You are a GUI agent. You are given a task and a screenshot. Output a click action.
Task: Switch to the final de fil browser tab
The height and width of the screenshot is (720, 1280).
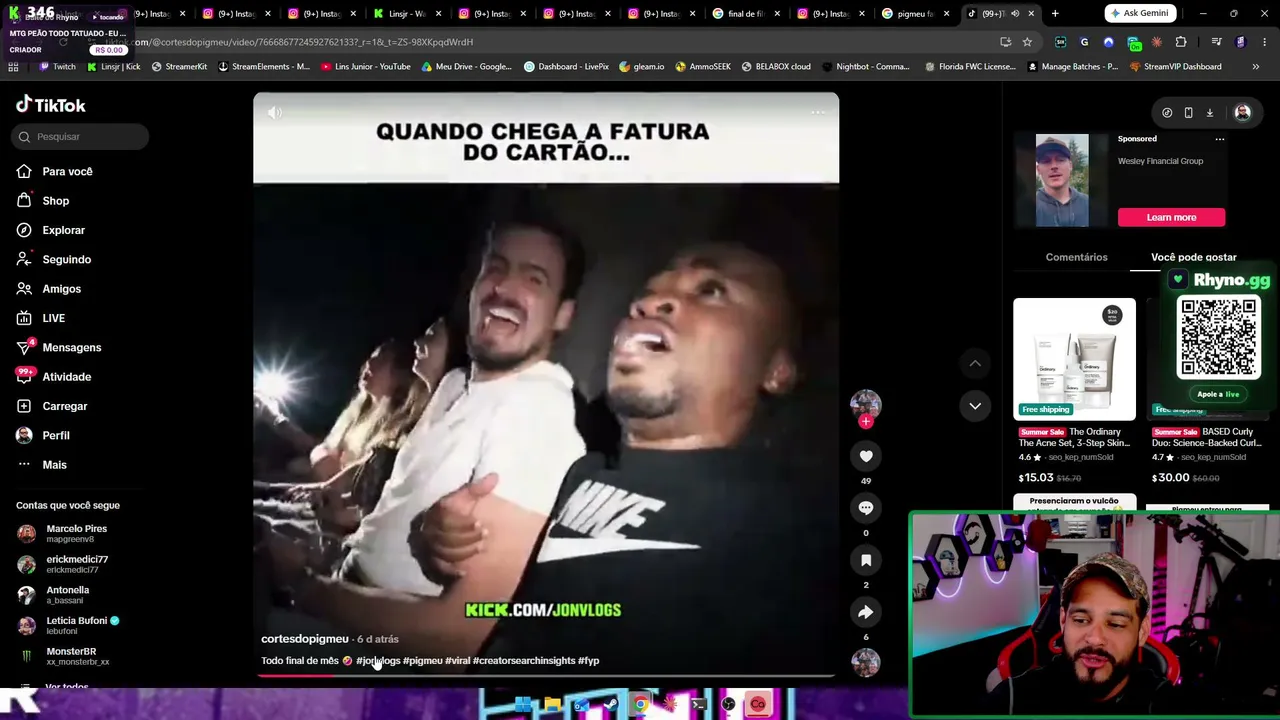(x=747, y=14)
